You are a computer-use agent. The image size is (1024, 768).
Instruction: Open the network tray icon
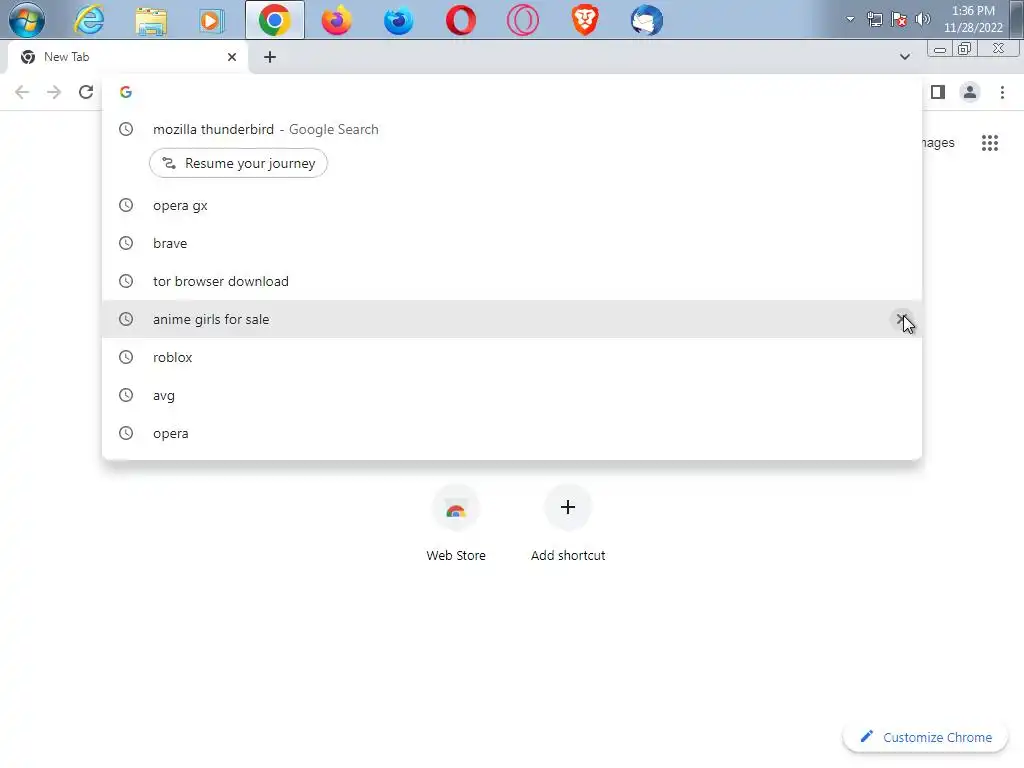[874, 19]
